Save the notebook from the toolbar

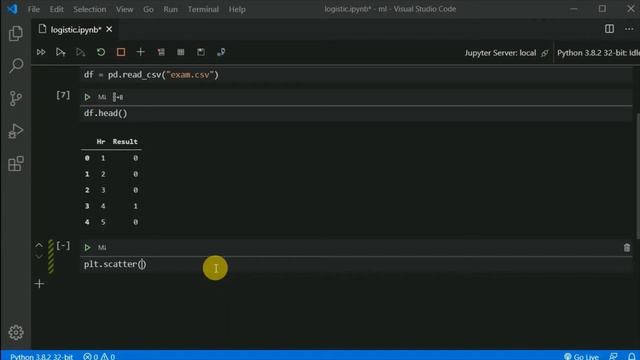click(x=201, y=52)
